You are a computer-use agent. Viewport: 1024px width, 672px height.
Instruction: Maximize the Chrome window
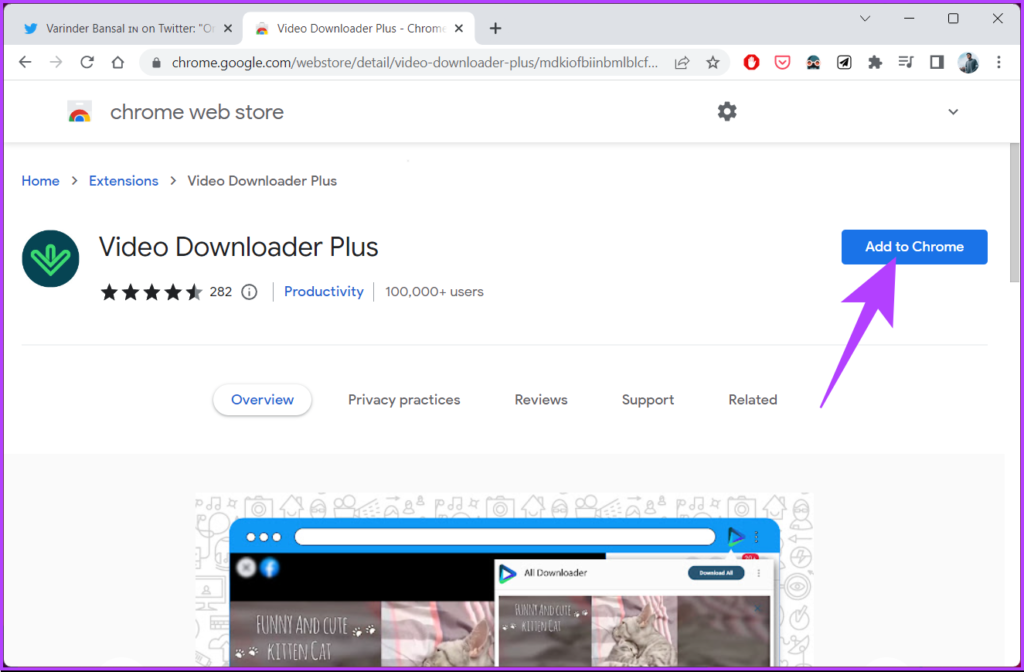click(953, 19)
